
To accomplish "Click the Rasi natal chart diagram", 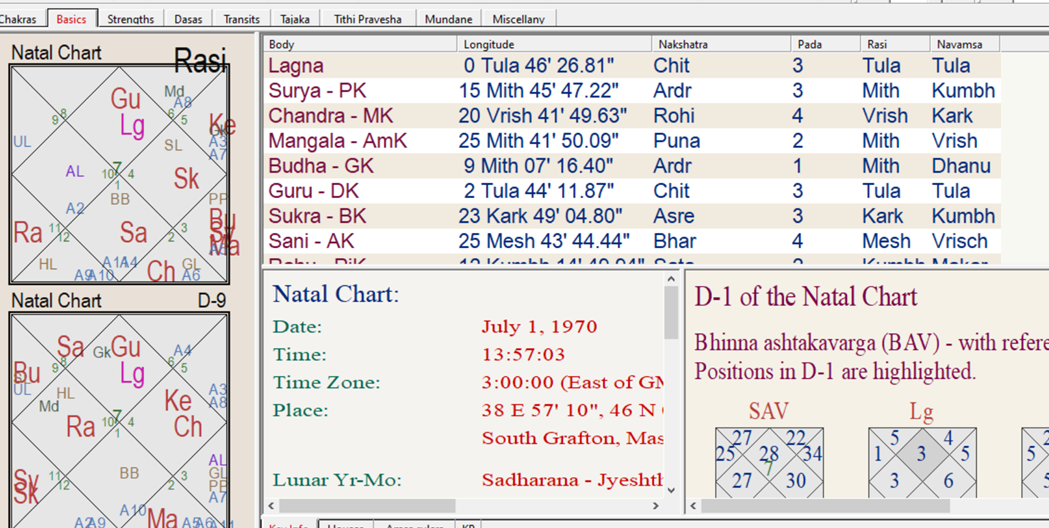I will 119,174.
